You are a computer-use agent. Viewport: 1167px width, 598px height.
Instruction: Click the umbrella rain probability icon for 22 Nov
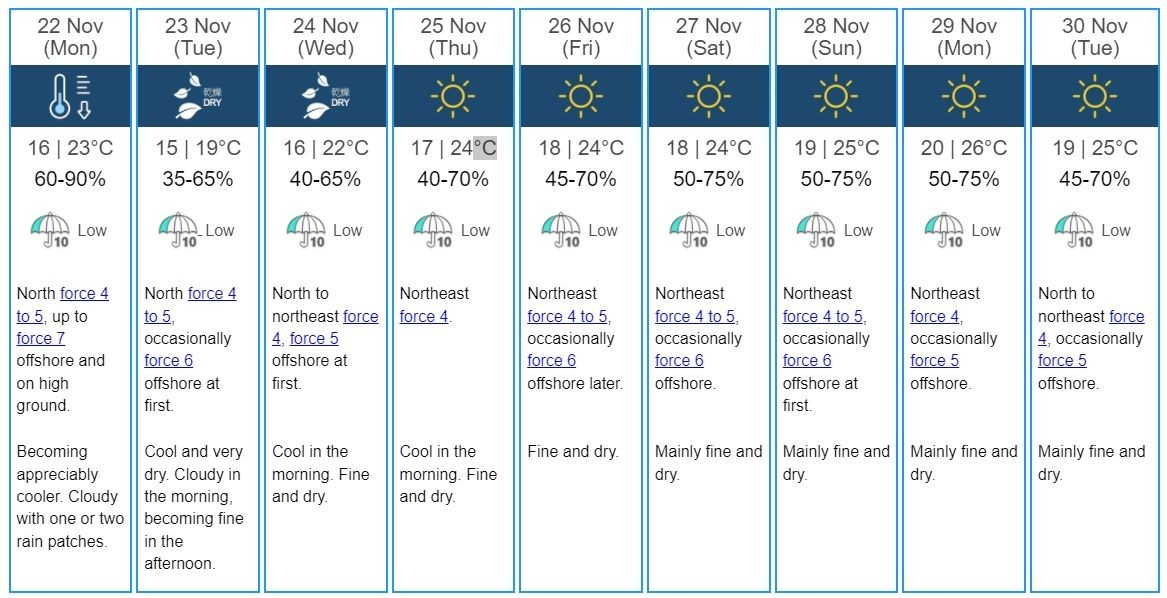[x=51, y=231]
